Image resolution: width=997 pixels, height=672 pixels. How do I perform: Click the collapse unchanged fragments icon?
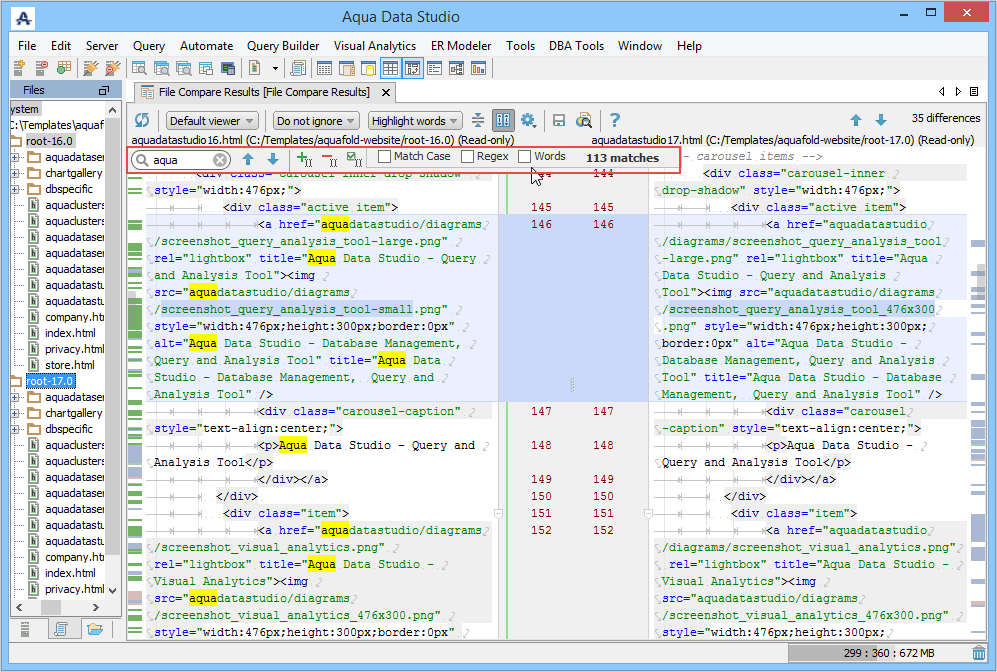point(478,121)
